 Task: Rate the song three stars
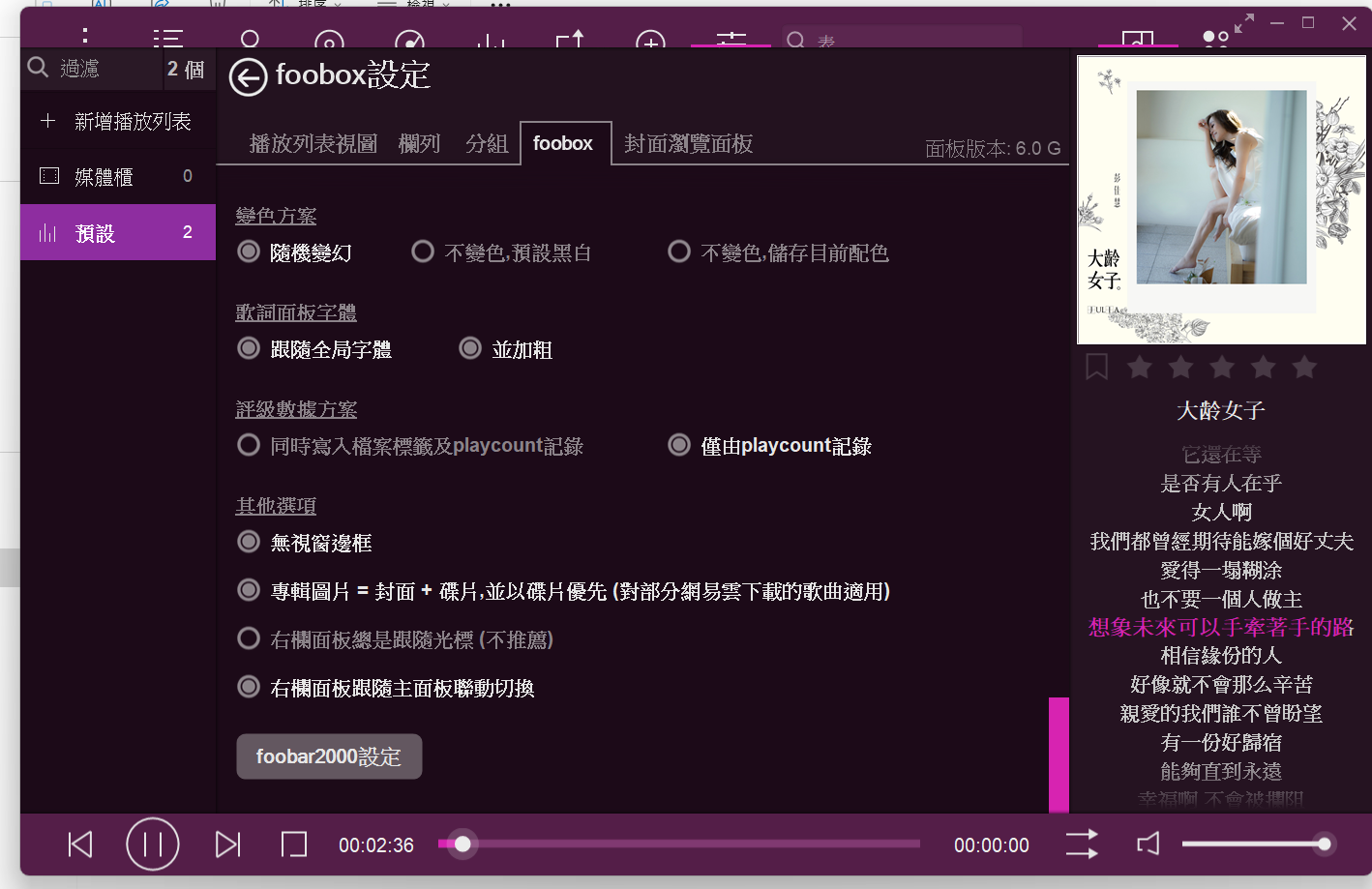coord(1222,367)
